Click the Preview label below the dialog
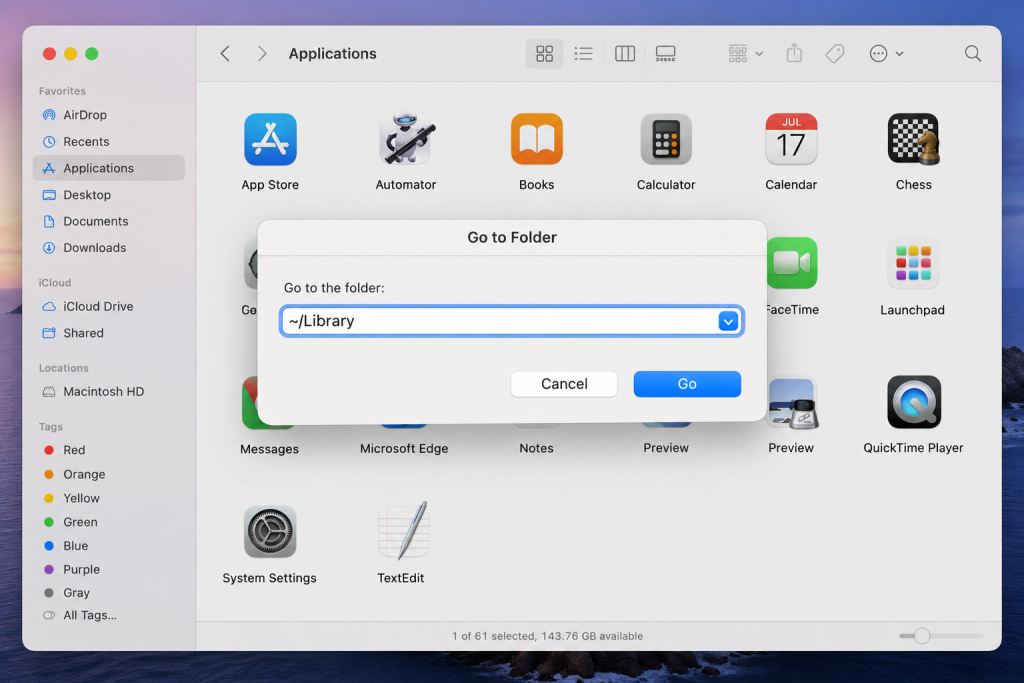 665,448
